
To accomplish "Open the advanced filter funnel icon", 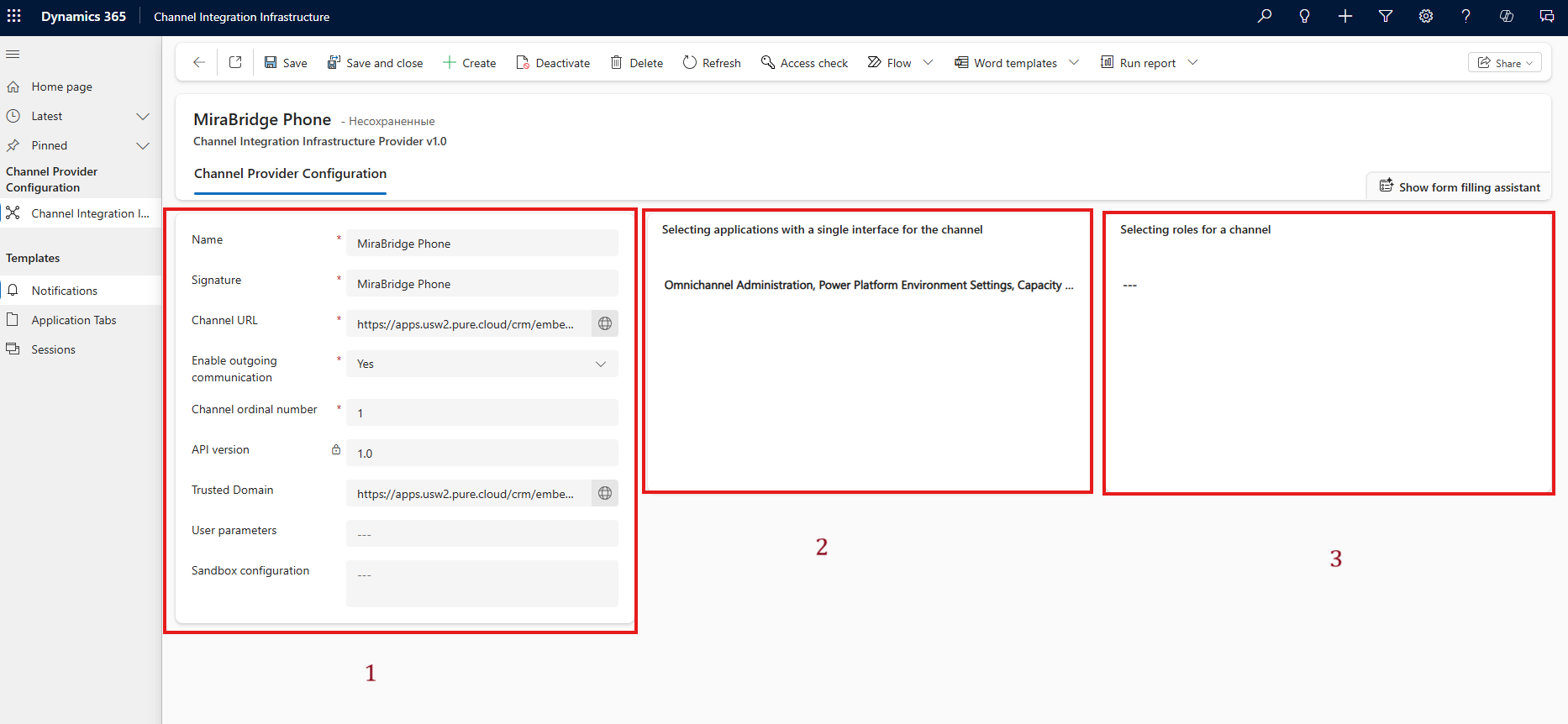I will (1386, 17).
